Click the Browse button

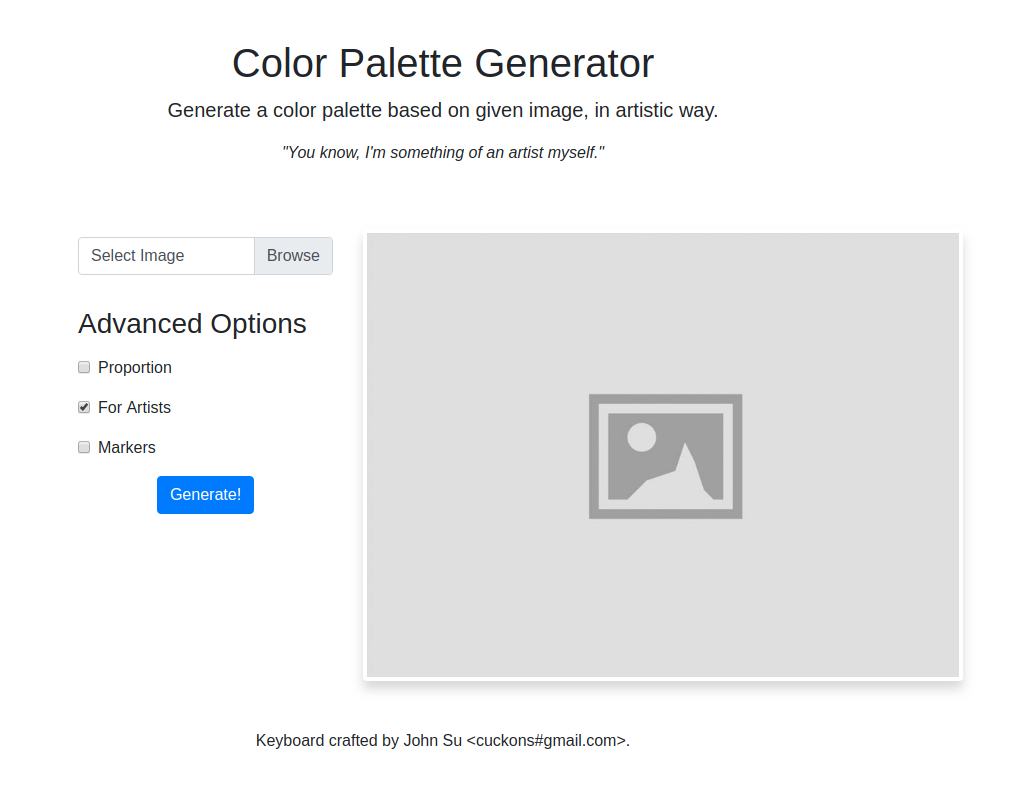(x=293, y=256)
